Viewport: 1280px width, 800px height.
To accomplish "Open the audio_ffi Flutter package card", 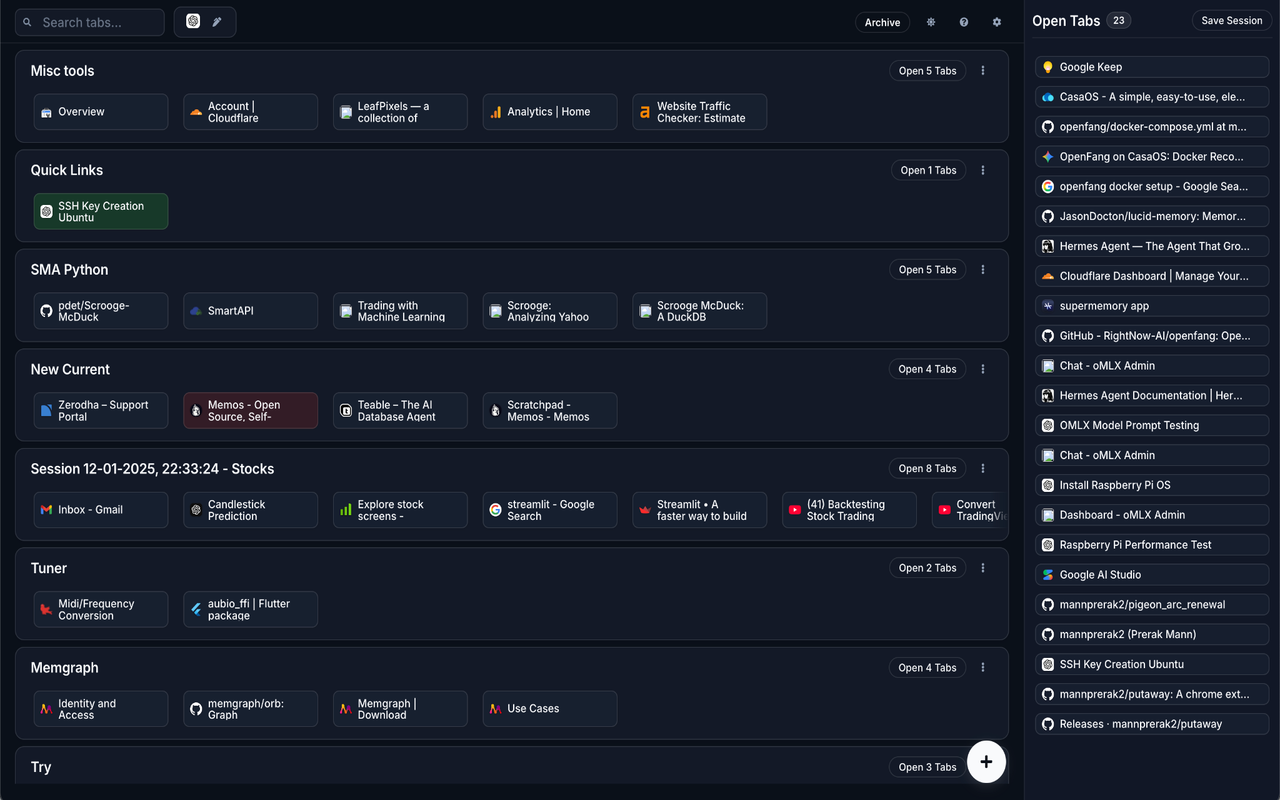I will [251, 610].
